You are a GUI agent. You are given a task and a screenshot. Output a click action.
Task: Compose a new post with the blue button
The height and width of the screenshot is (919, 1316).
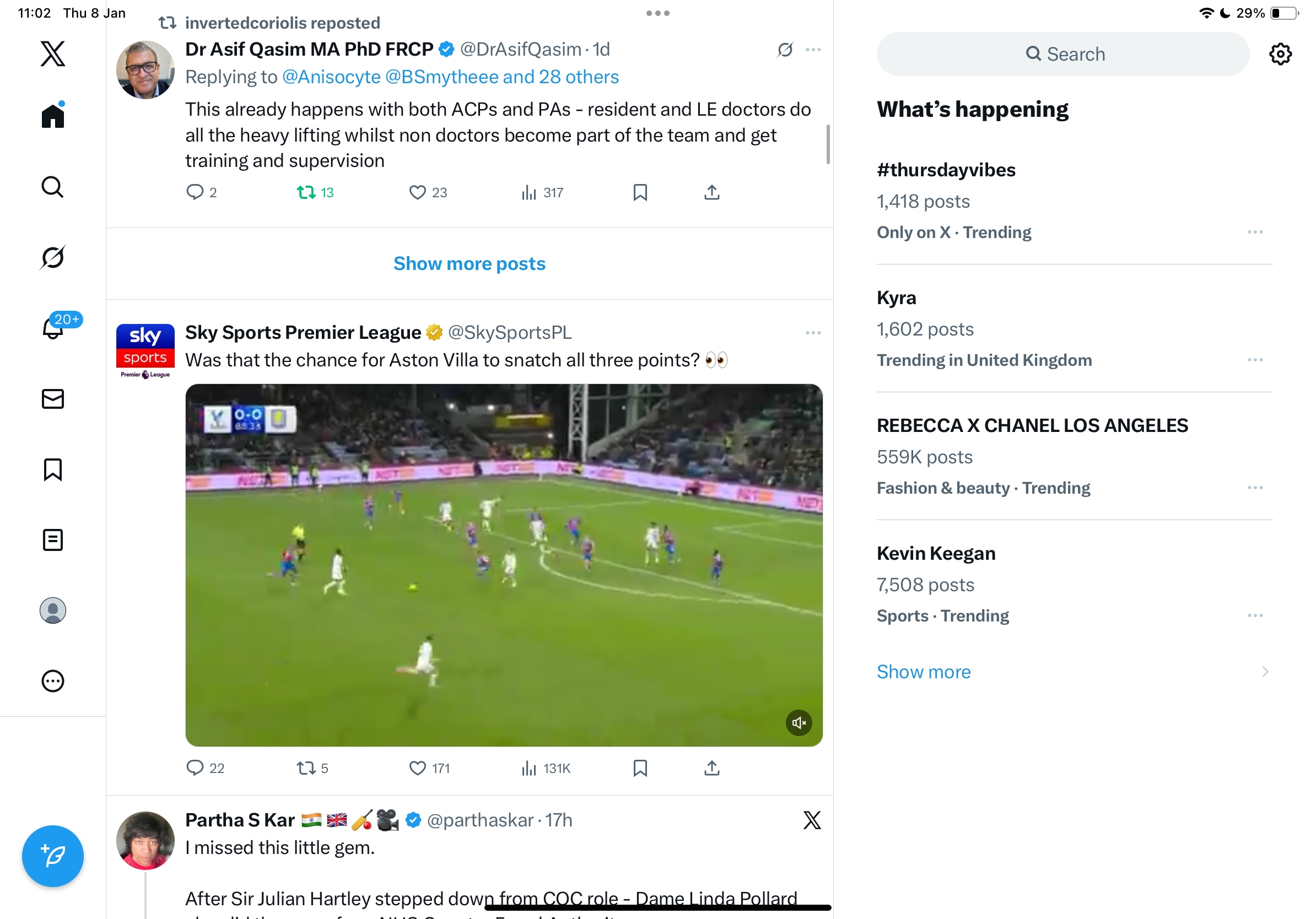[x=53, y=856]
